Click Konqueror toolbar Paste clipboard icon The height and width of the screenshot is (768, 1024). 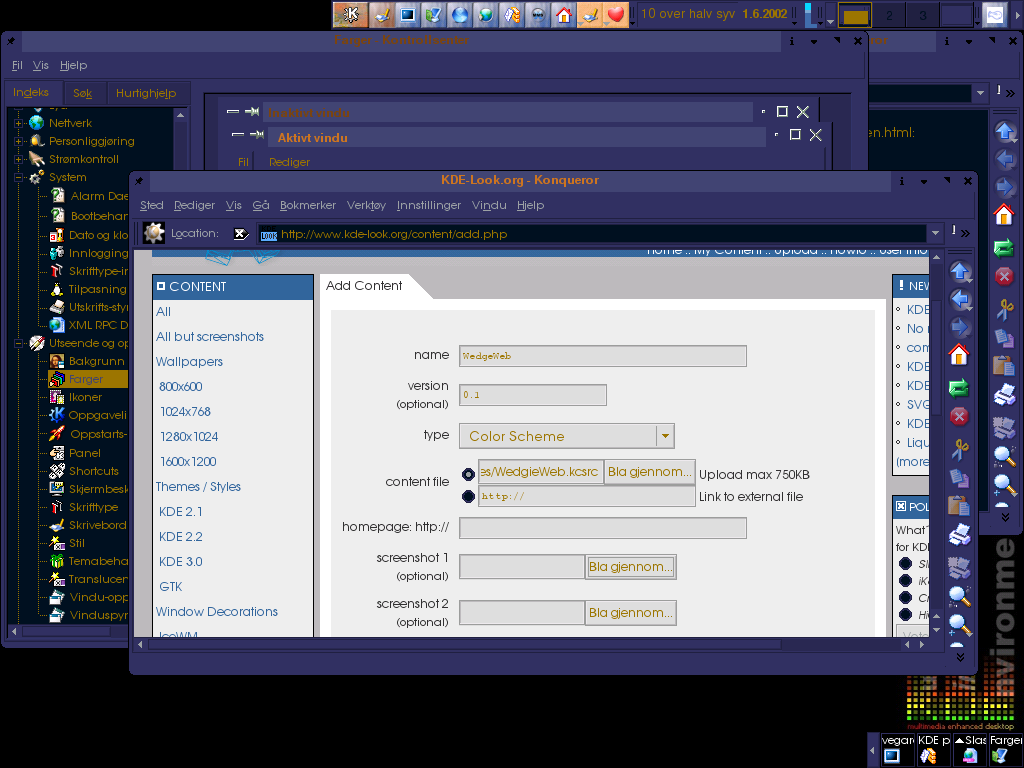(x=959, y=506)
